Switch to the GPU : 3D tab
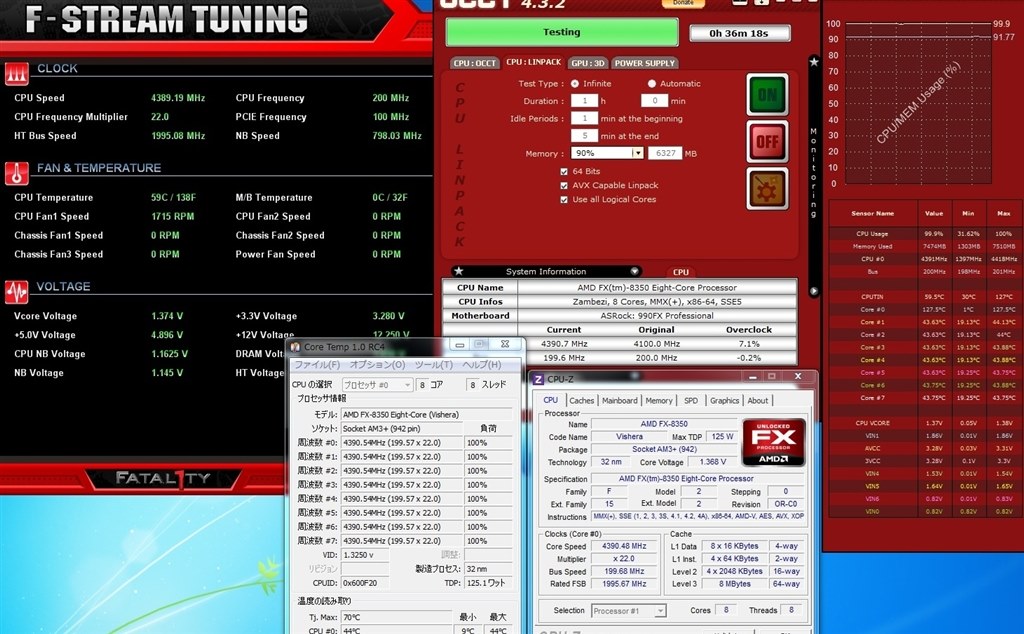Viewport: 1024px width, 634px height. pos(588,63)
